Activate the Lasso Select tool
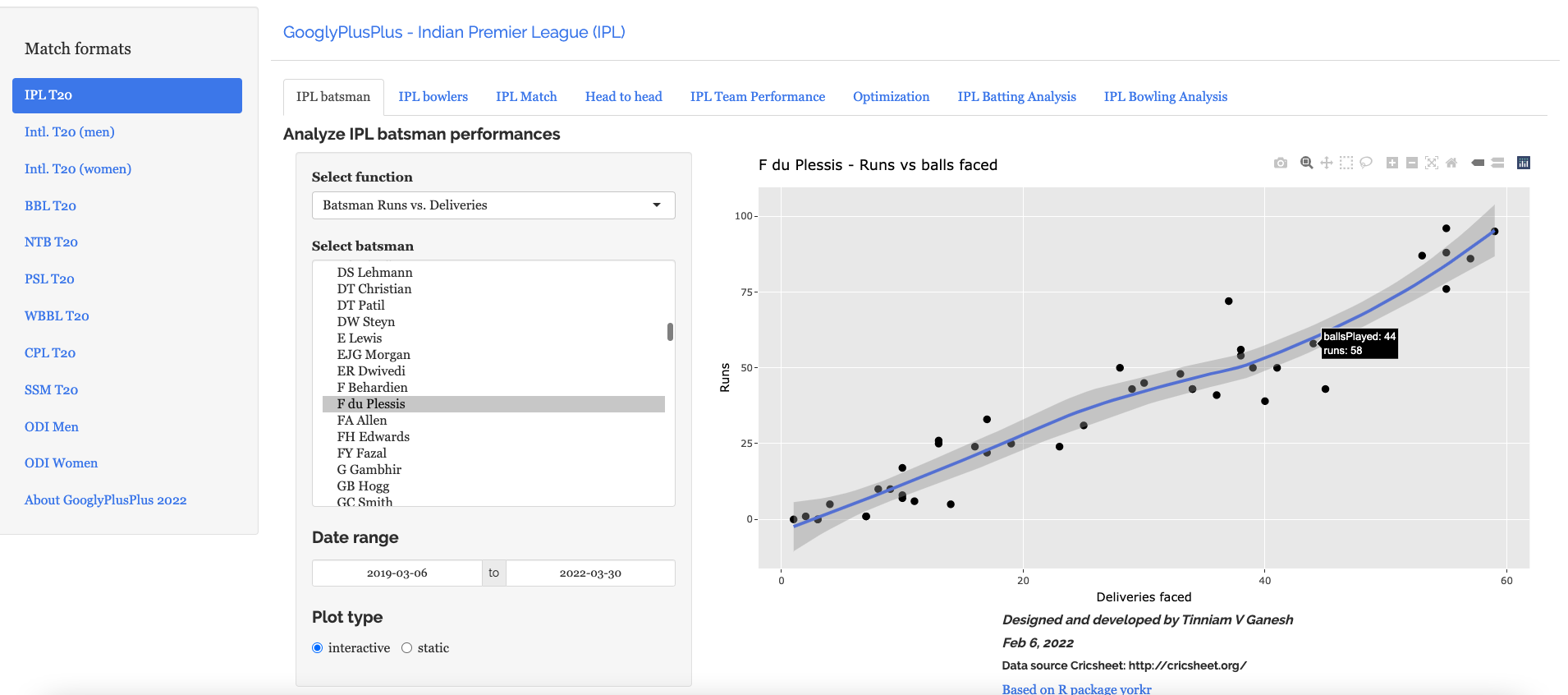This screenshot has width=1568, height=695. tap(1365, 163)
